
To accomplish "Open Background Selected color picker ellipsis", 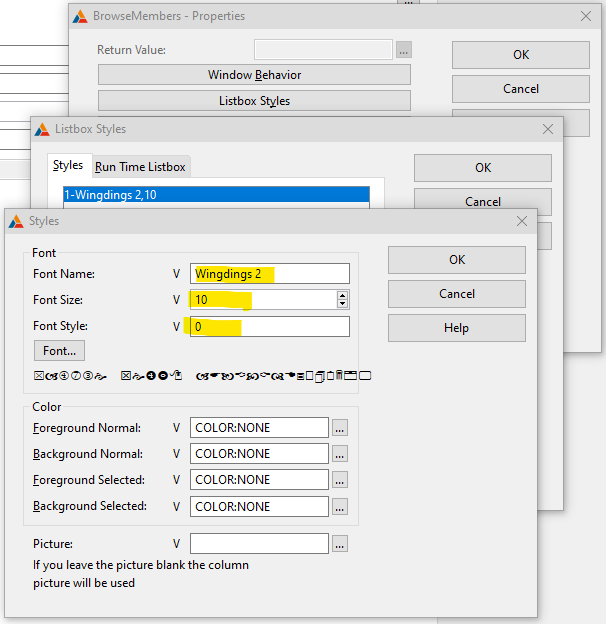I will [340, 506].
